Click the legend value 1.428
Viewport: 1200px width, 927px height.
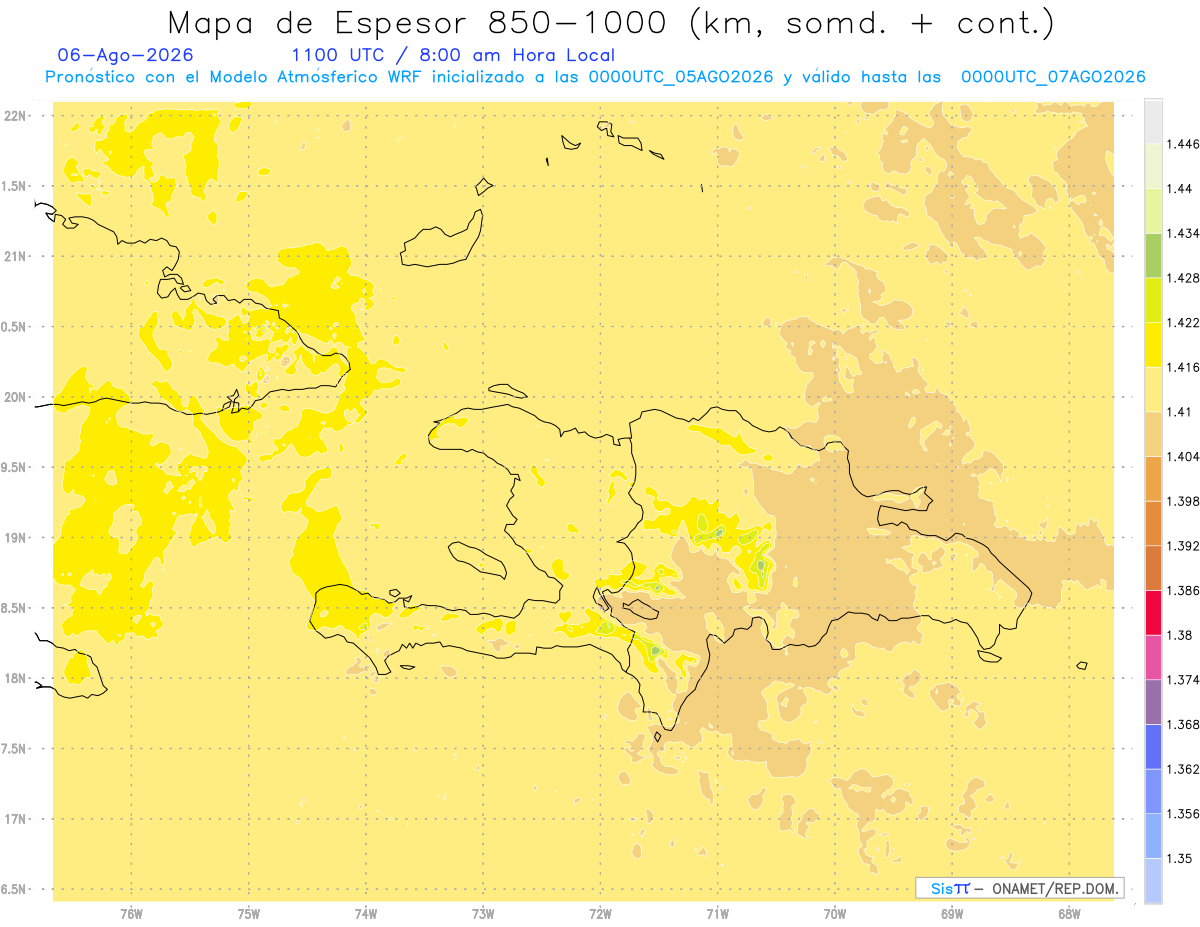tap(1185, 278)
